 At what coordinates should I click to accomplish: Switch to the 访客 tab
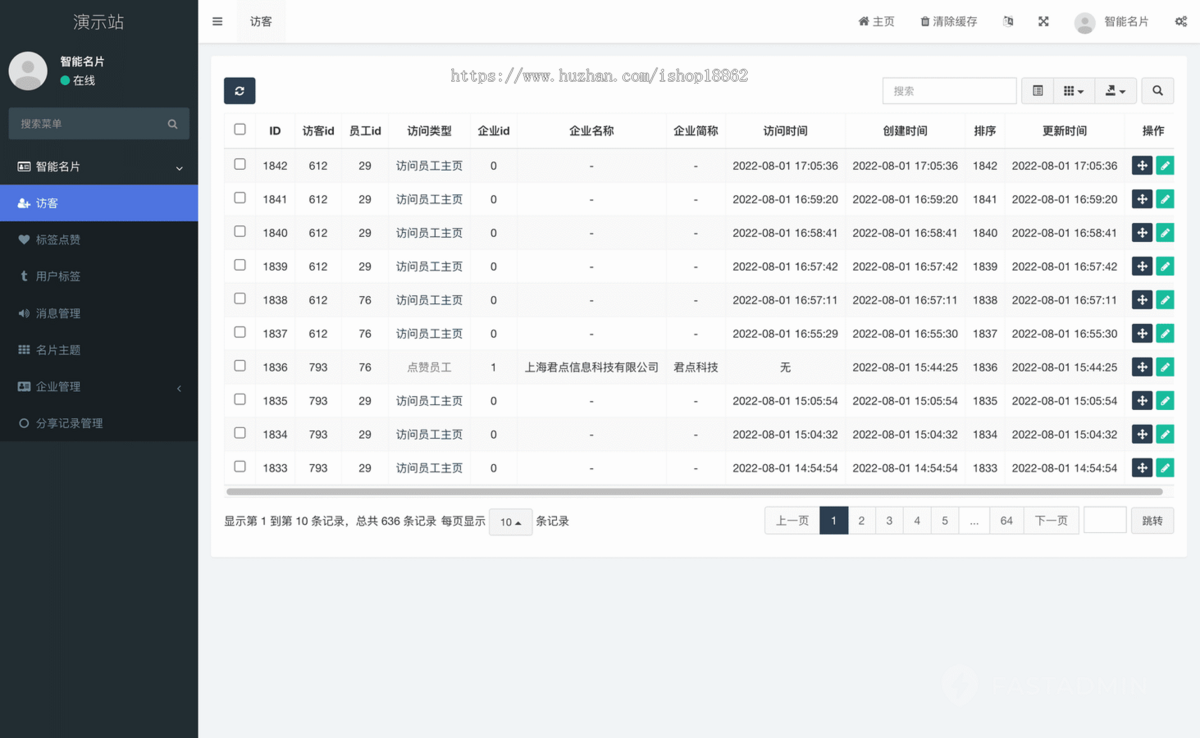coord(260,20)
